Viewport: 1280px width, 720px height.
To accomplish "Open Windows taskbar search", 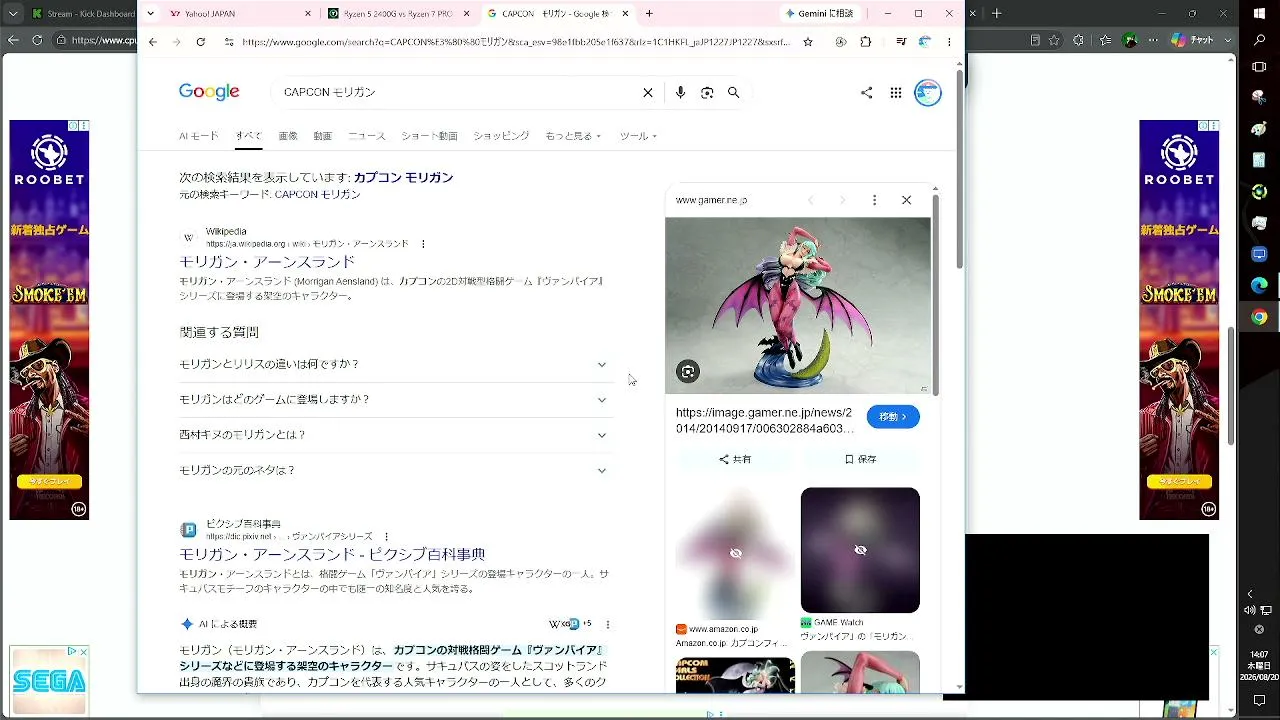I will click(1259, 40).
